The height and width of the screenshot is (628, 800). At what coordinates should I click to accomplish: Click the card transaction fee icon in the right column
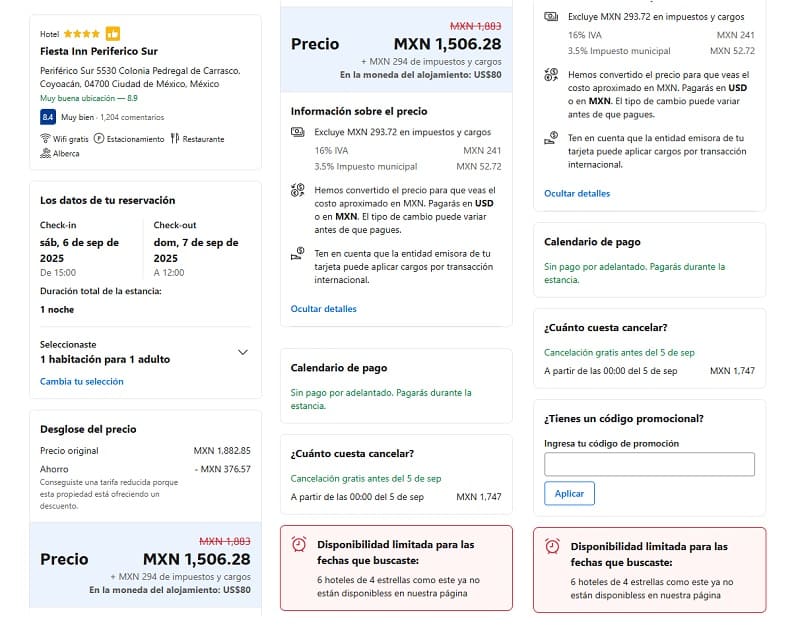pos(551,138)
